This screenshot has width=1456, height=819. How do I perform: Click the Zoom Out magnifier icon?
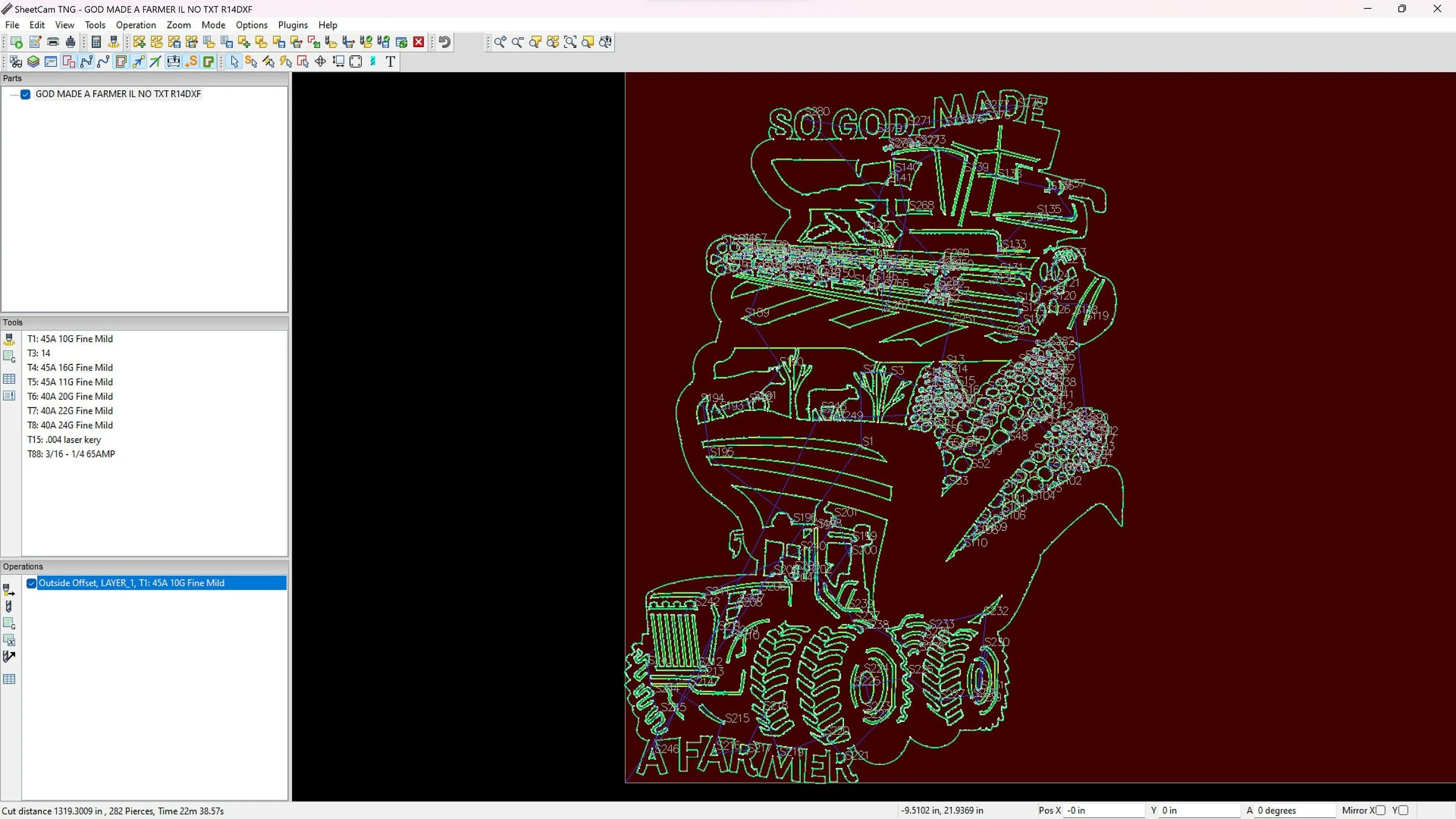click(x=517, y=42)
